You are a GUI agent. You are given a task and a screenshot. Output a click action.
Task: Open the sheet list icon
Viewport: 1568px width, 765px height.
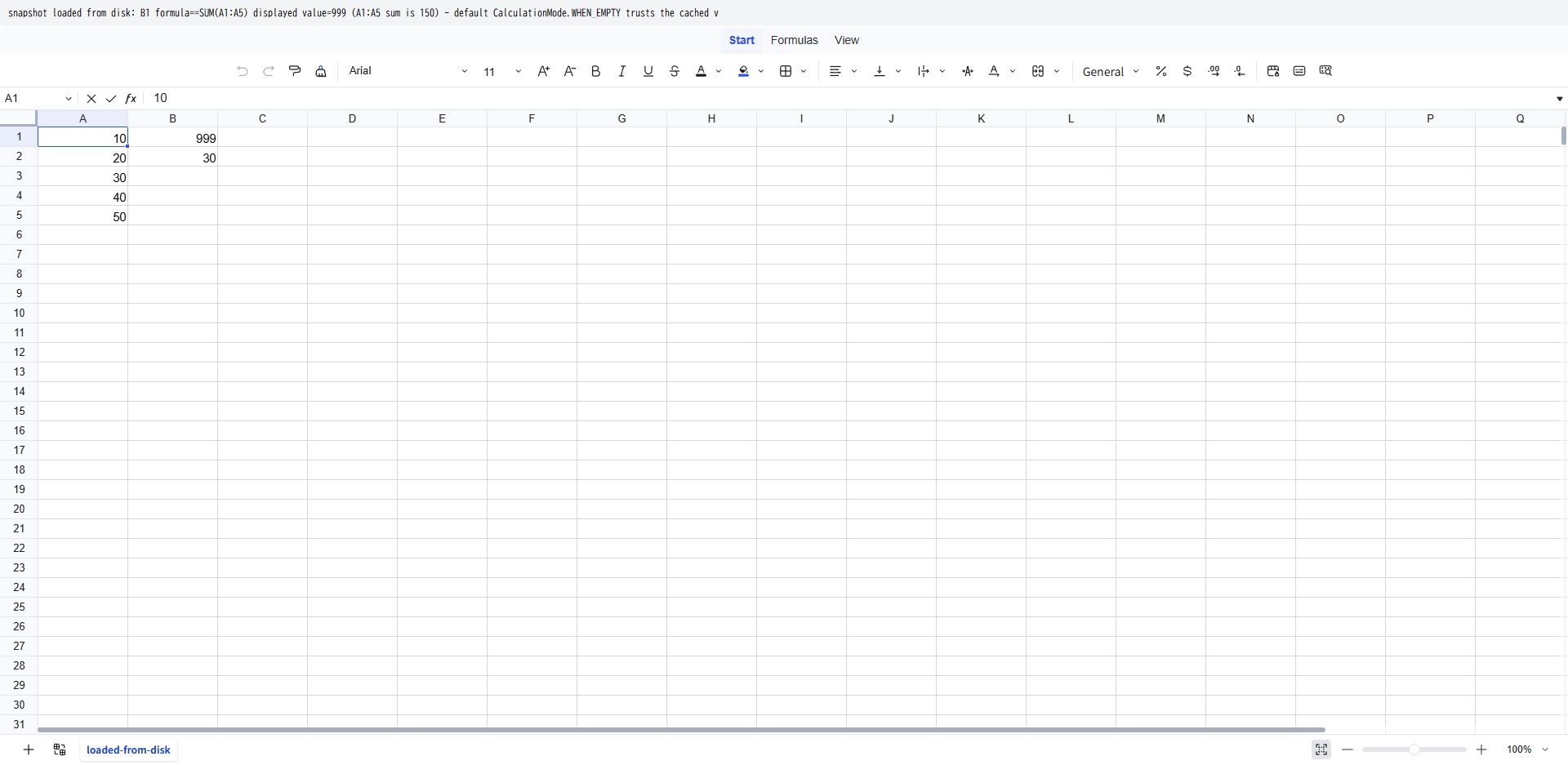coord(60,749)
